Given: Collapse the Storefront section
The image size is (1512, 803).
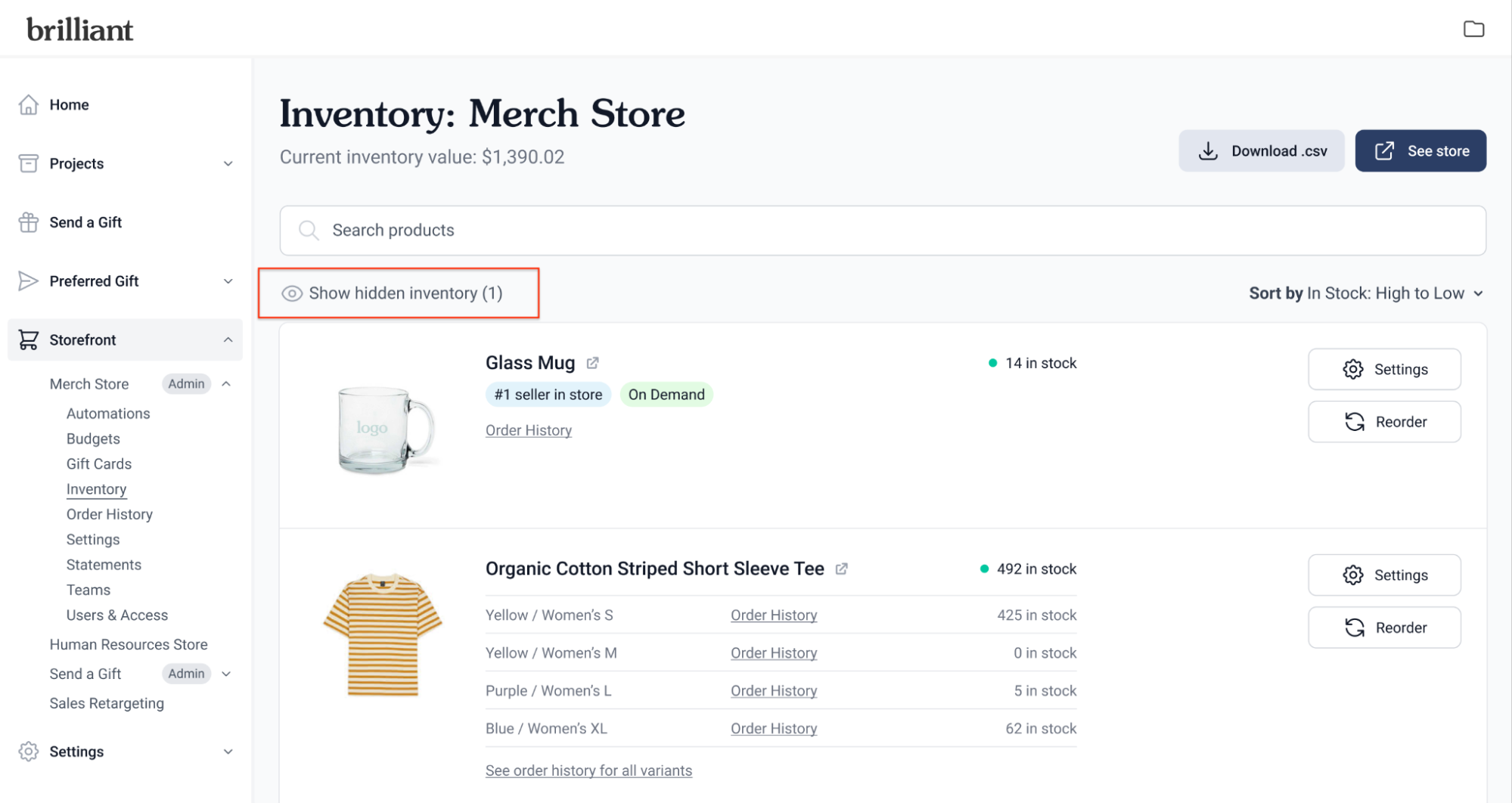Looking at the screenshot, I should pos(228,340).
